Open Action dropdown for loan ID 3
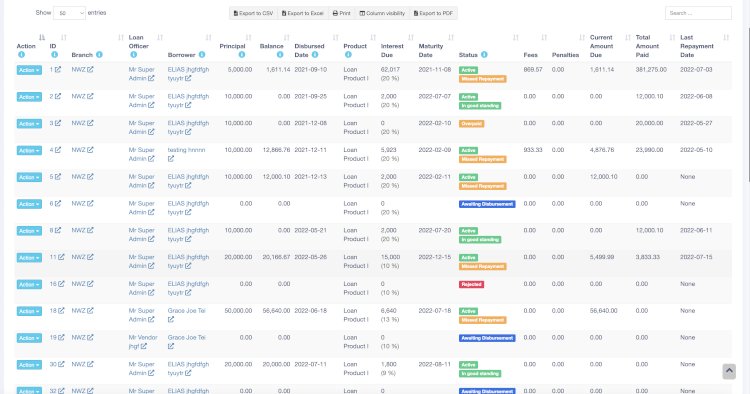 point(29,123)
